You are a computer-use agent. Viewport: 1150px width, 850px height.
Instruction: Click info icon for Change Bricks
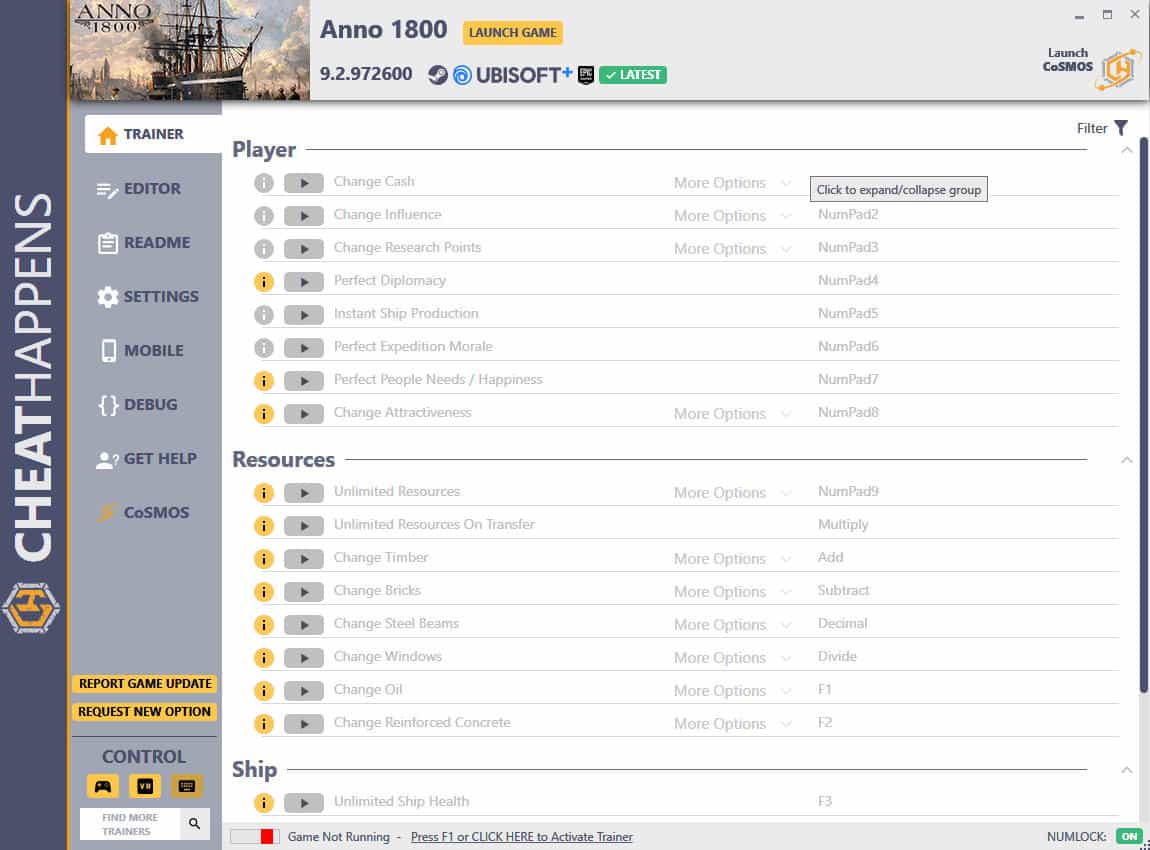pyautogui.click(x=264, y=592)
